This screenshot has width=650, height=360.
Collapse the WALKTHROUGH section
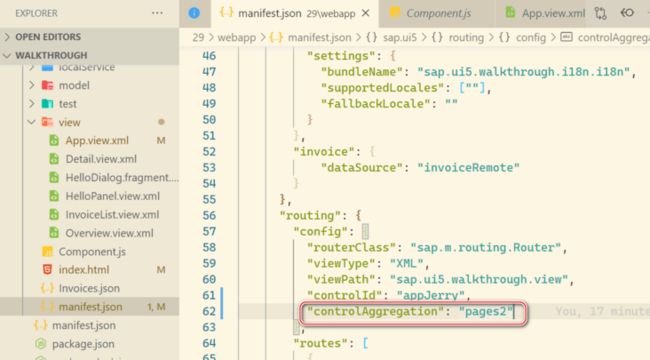click(51, 55)
